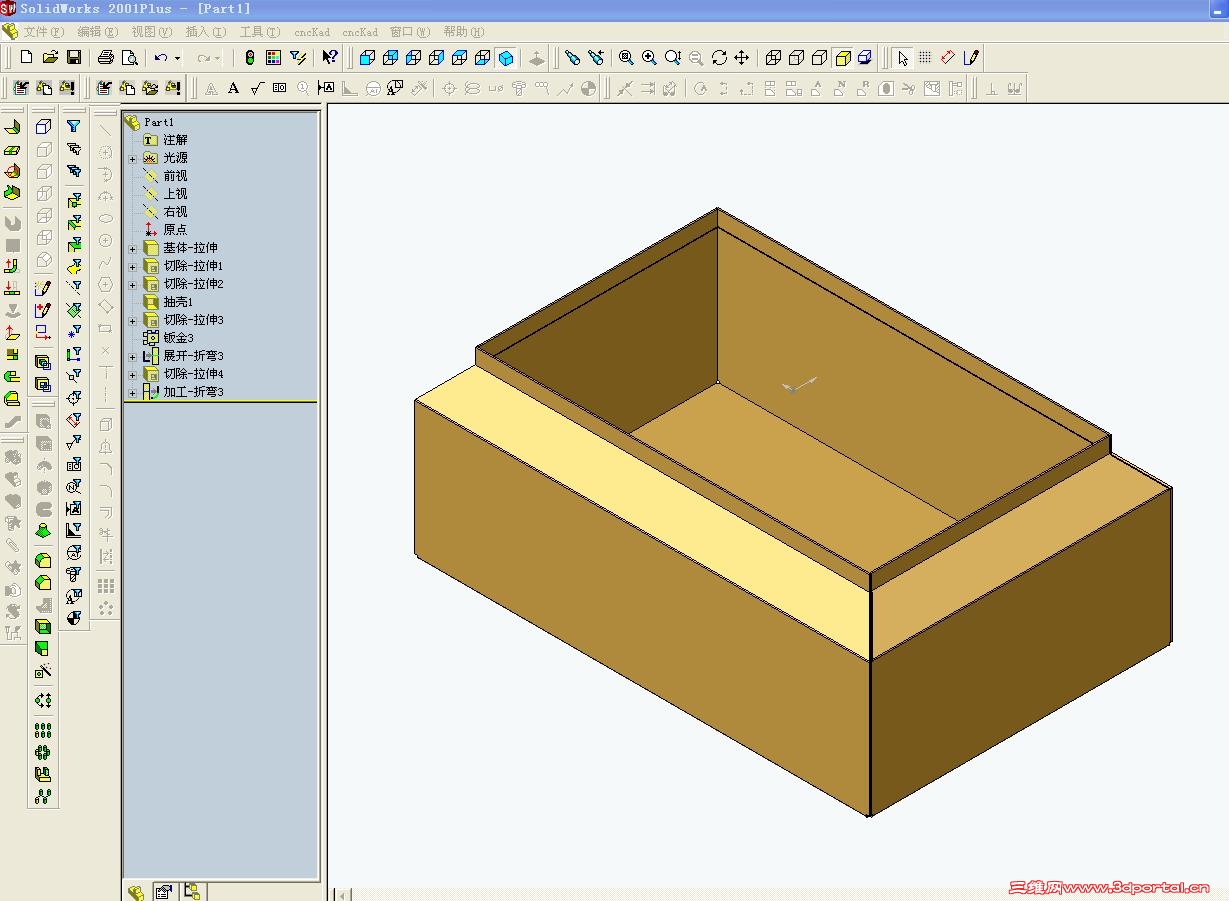Click Select All Filters icon in filter toolbar
Image resolution: width=1229 pixels, height=901 pixels.
(73, 171)
